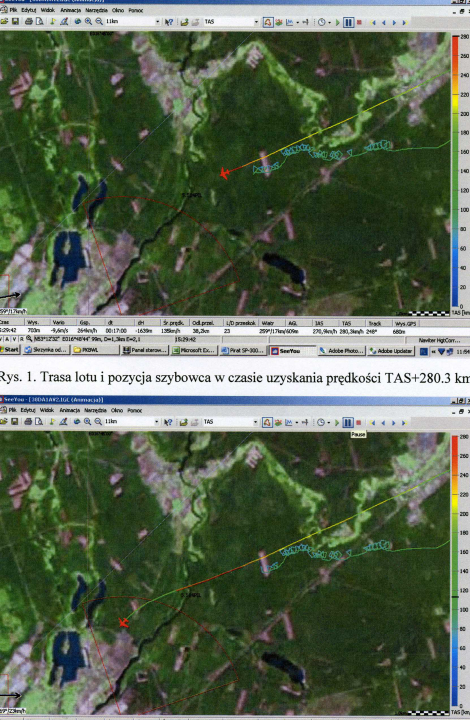The image size is (470, 720).
Task: Expand the 11km scale dropdown, lower window
Action: pos(157,422)
